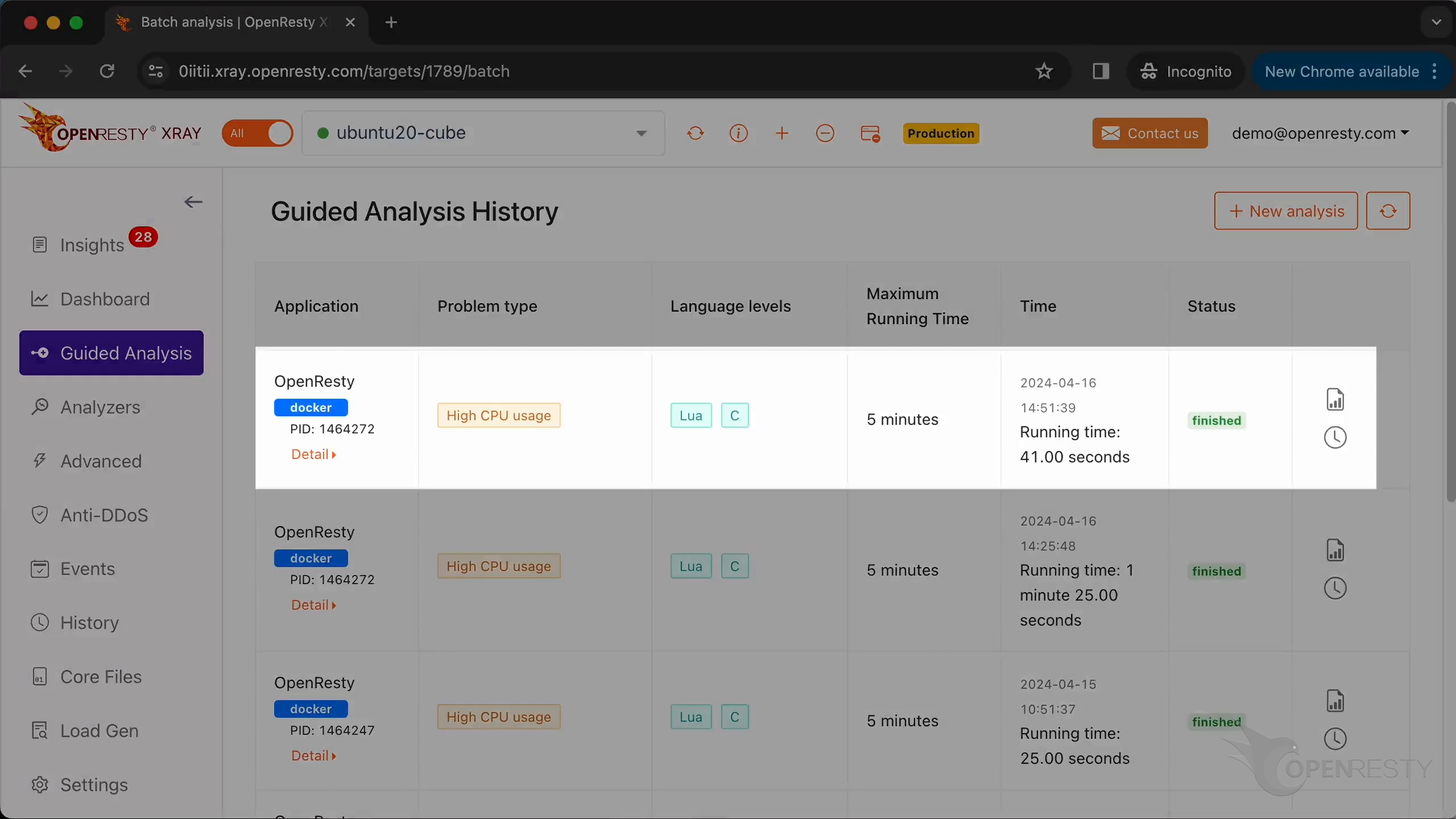The image size is (1456, 819).
Task: Collapse the sidebar with the left arrow
Action: click(193, 202)
